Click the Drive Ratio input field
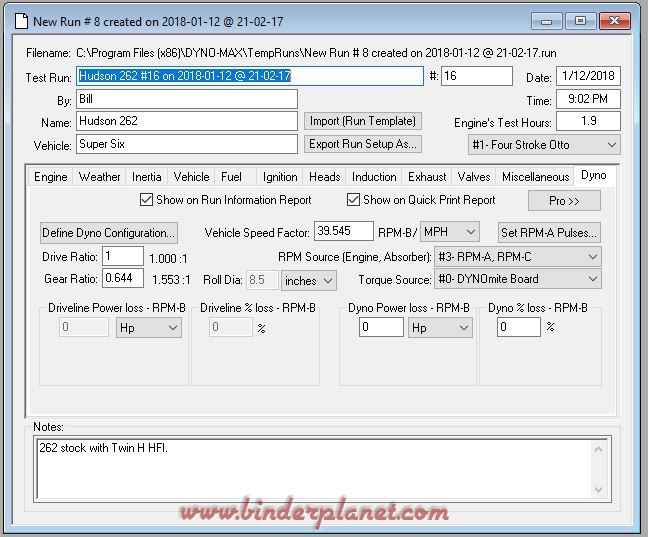Viewport: 648px width, 537px height. coord(123,256)
